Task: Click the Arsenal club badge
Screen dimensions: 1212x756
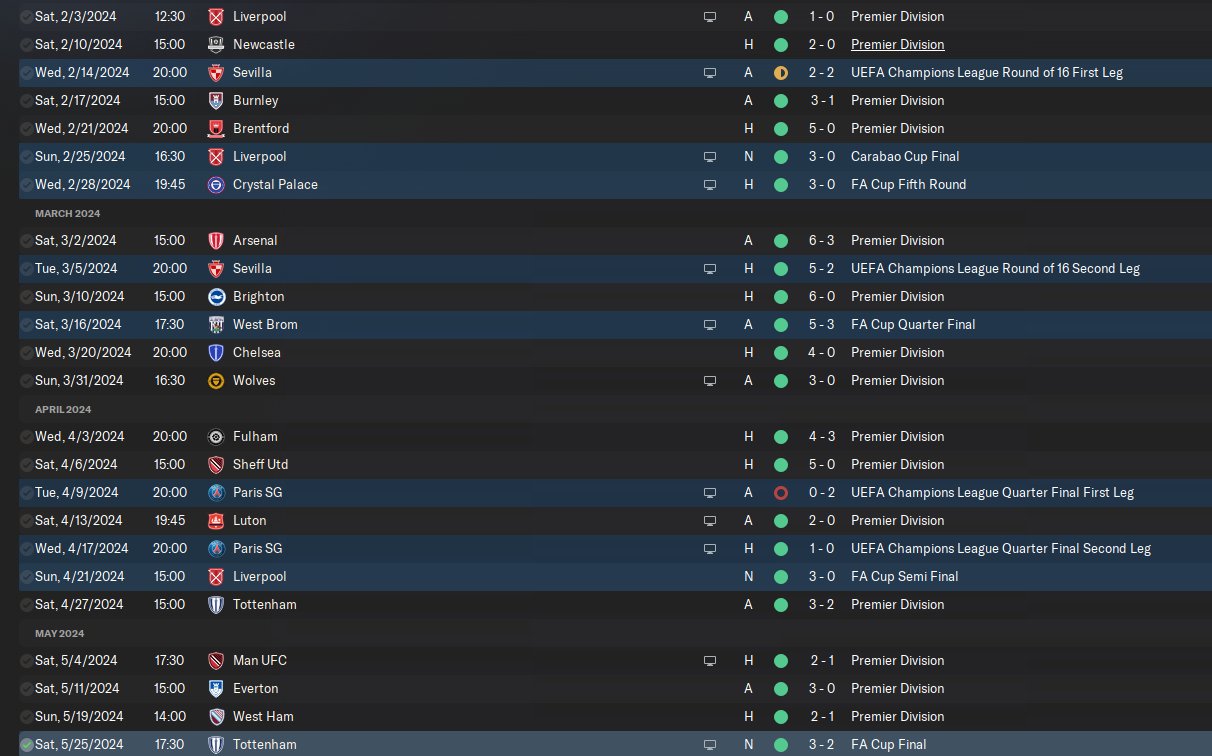Action: (x=216, y=241)
